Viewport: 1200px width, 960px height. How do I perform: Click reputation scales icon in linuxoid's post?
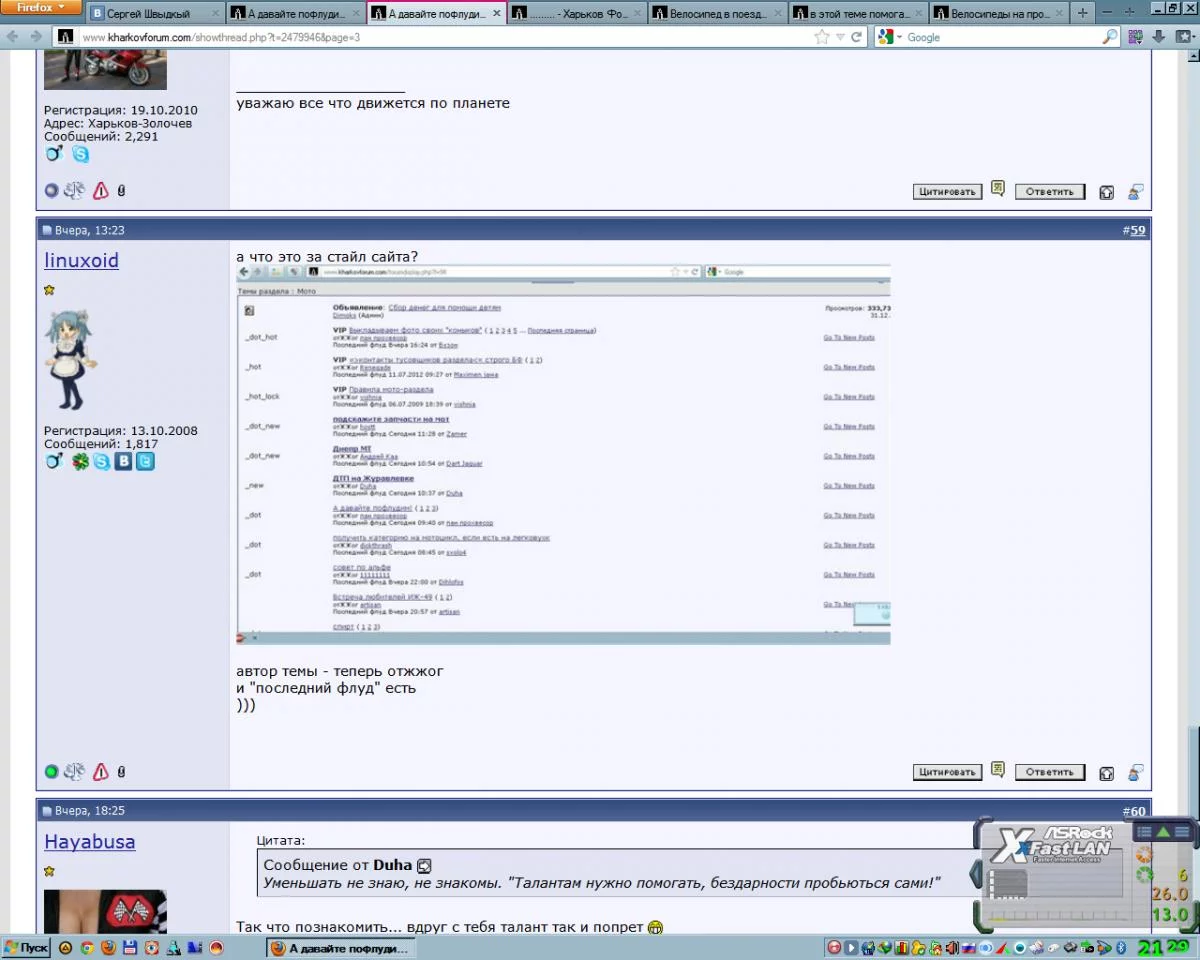click(x=75, y=772)
